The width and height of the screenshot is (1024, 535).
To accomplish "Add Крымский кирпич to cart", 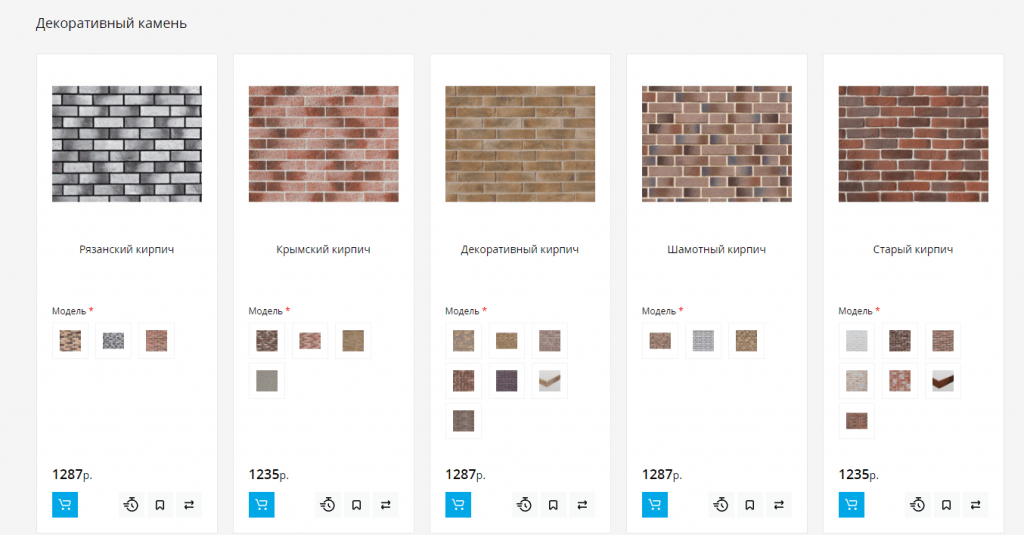I will click(261, 504).
